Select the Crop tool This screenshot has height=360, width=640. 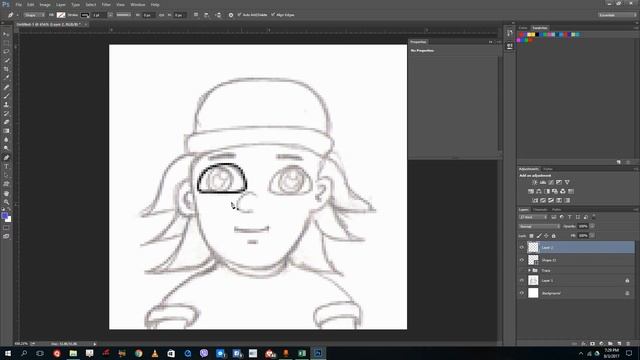click(6, 69)
